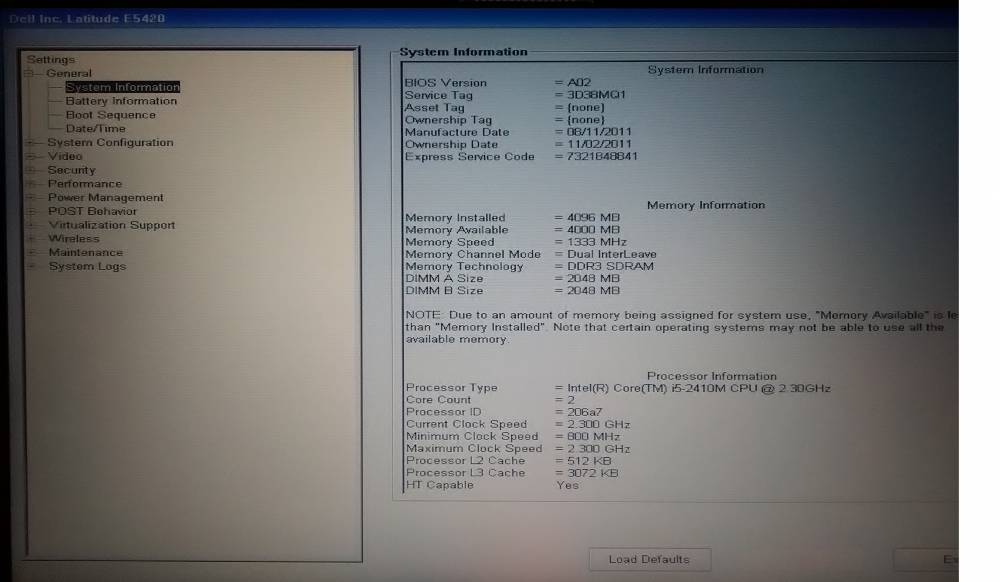The width and height of the screenshot is (1000, 582).
Task: Click the Maximum Clock Speed label
Action: pos(474,449)
